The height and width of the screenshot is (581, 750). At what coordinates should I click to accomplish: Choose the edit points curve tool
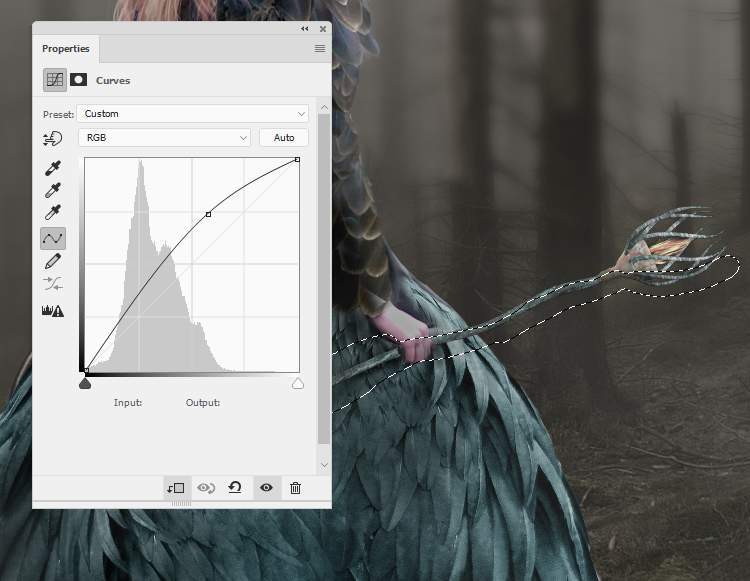click(53, 238)
